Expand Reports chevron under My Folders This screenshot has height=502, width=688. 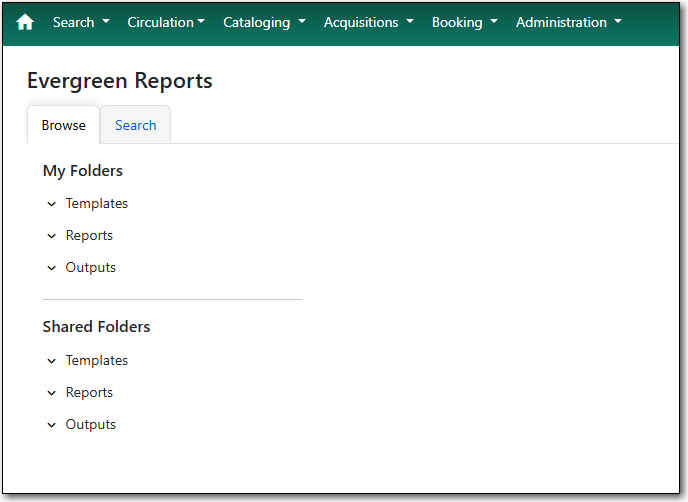51,236
